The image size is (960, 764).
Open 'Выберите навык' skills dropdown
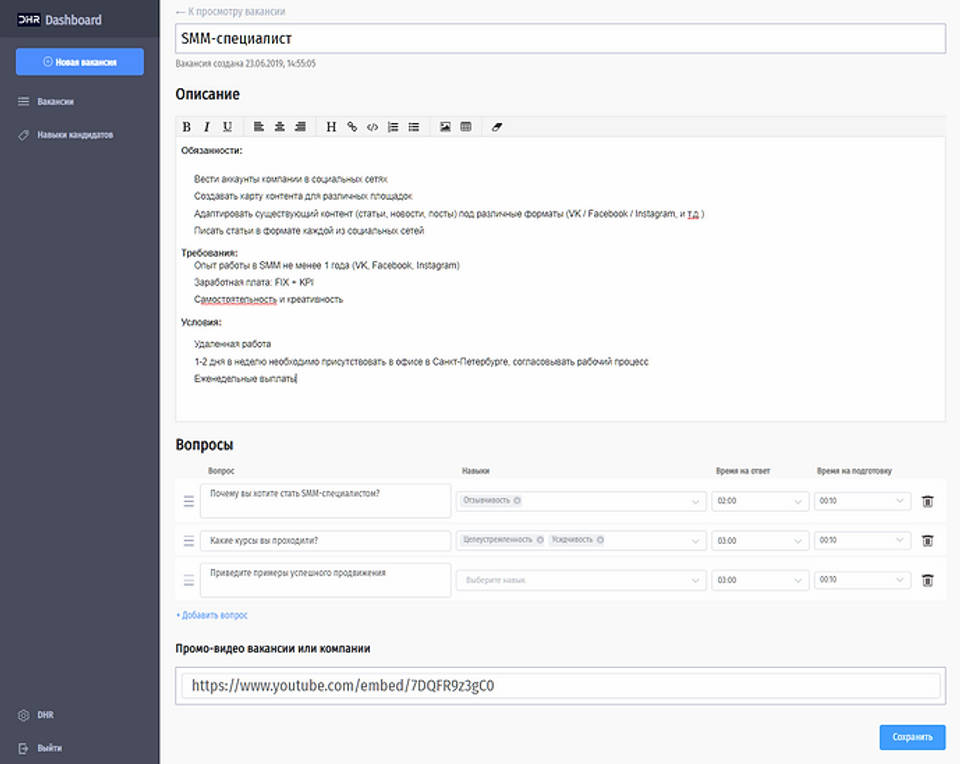coord(581,580)
